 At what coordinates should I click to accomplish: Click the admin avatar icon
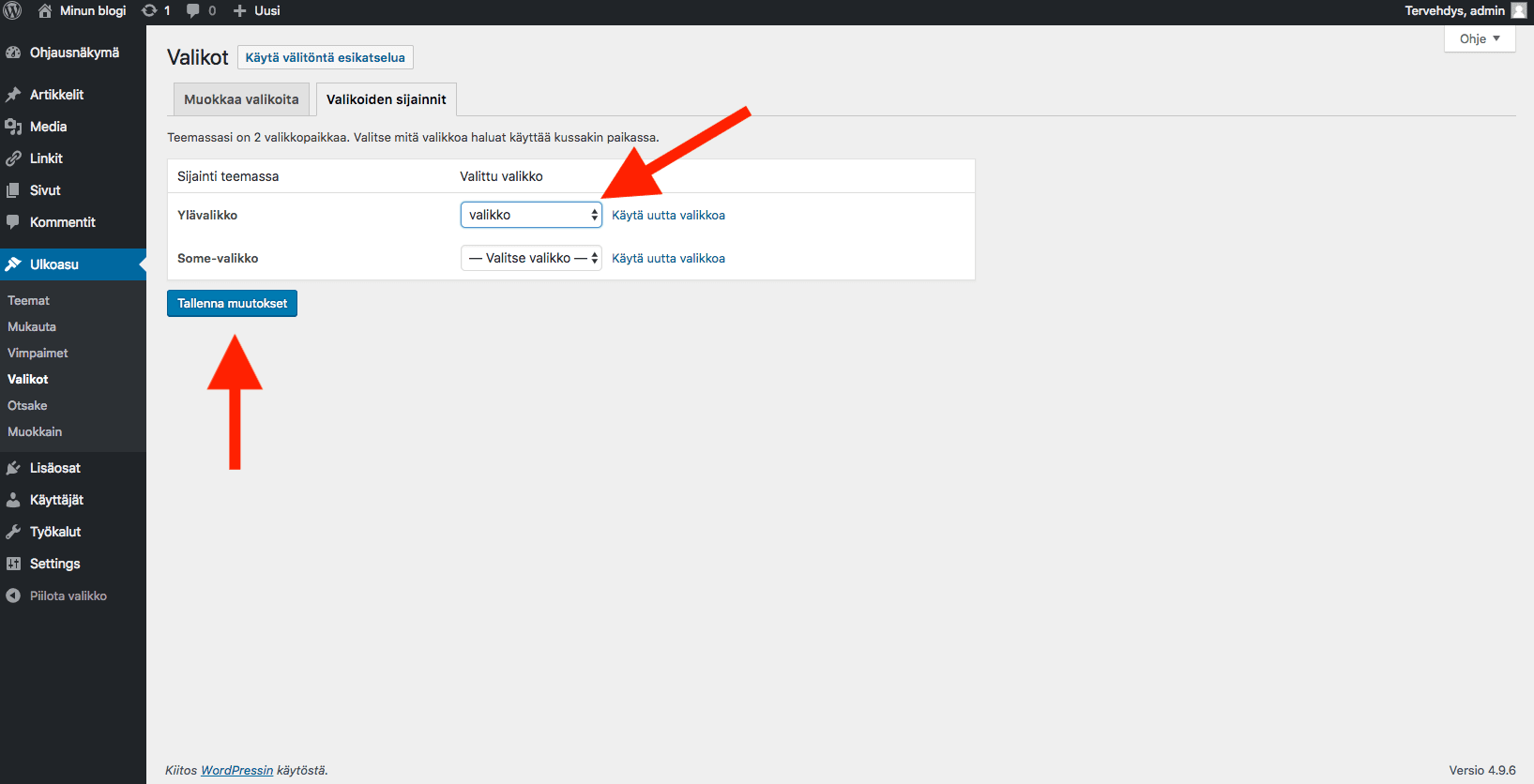(x=1519, y=10)
